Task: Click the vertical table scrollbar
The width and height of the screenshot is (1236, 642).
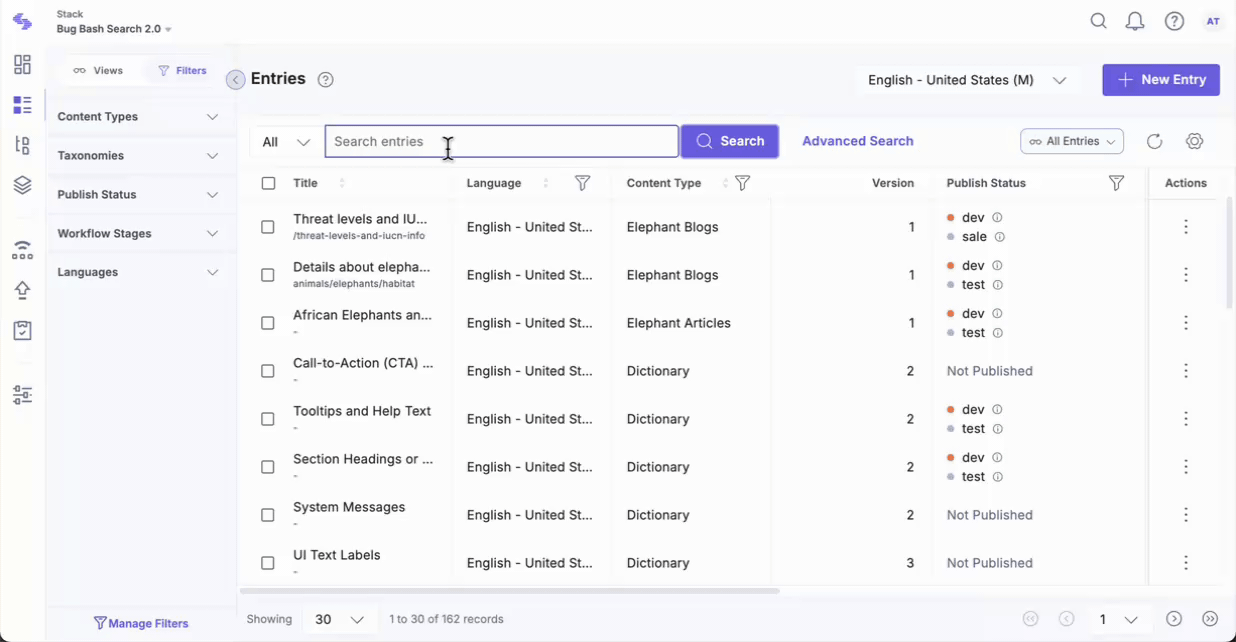Action: pos(1229,252)
